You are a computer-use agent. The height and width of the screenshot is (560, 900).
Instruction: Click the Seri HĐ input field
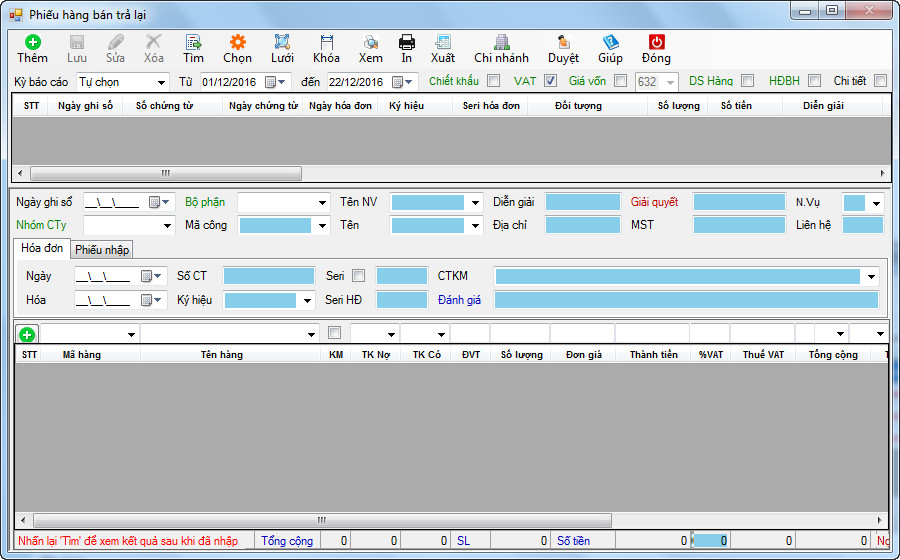point(402,300)
